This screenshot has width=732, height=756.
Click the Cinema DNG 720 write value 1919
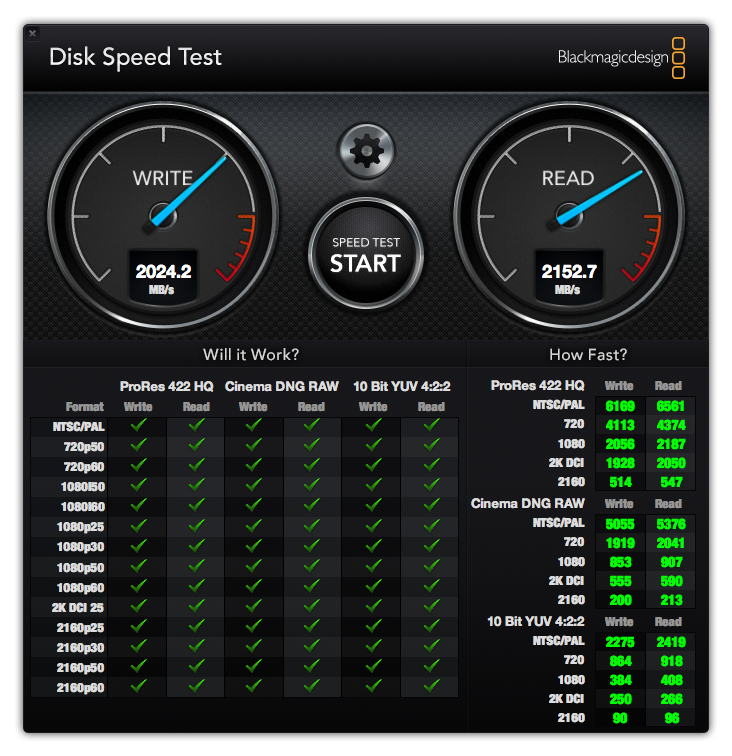[x=620, y=543]
